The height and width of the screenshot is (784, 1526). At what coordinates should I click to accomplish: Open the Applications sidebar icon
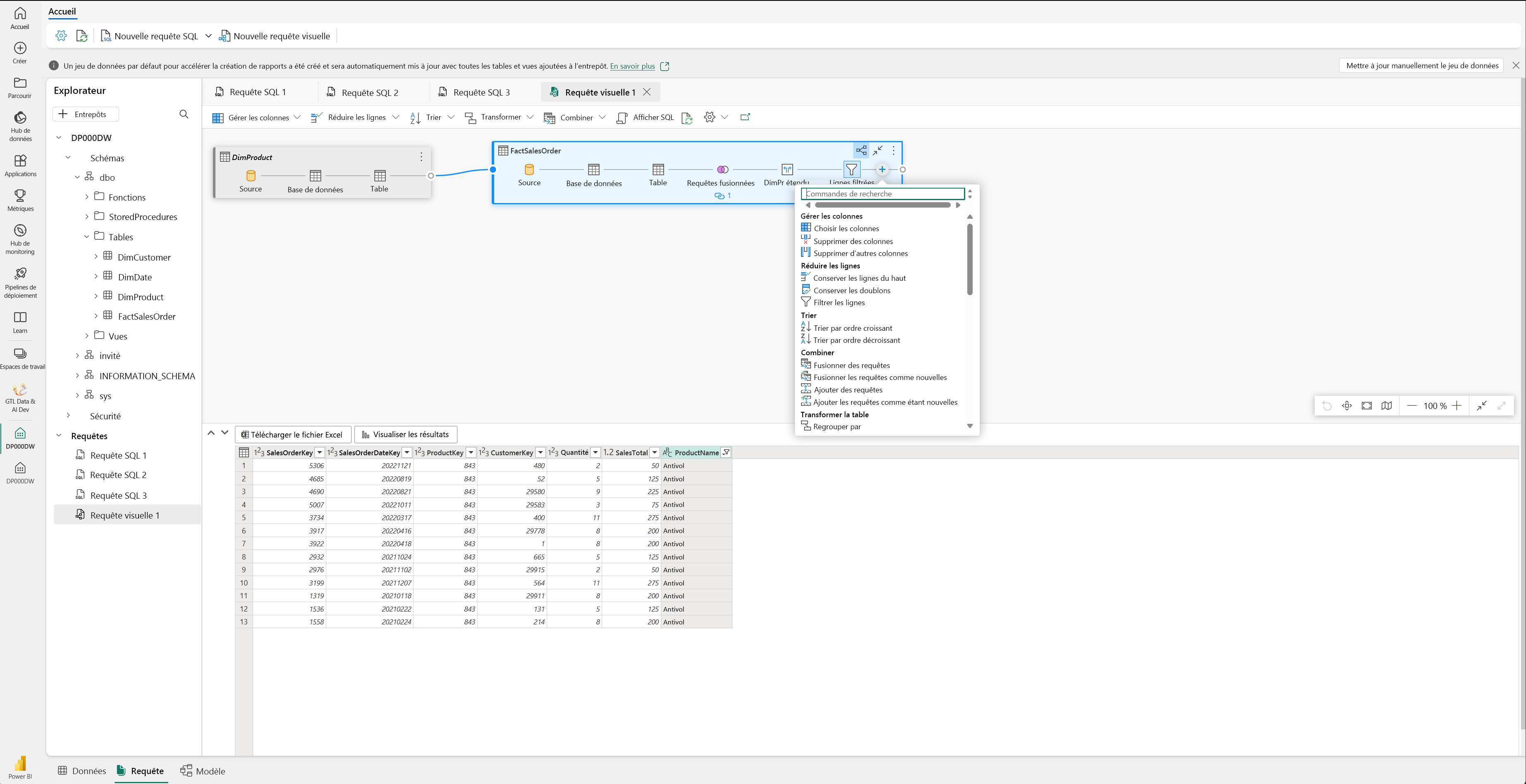pos(20,160)
